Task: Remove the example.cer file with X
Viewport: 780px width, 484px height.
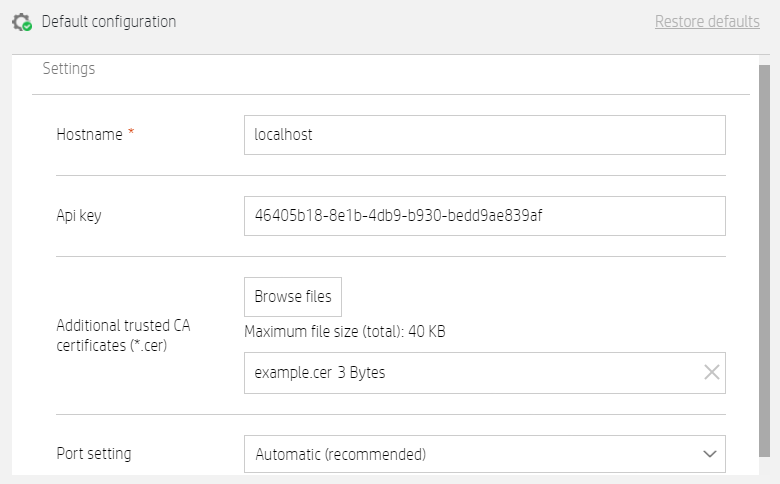Action: pos(712,373)
